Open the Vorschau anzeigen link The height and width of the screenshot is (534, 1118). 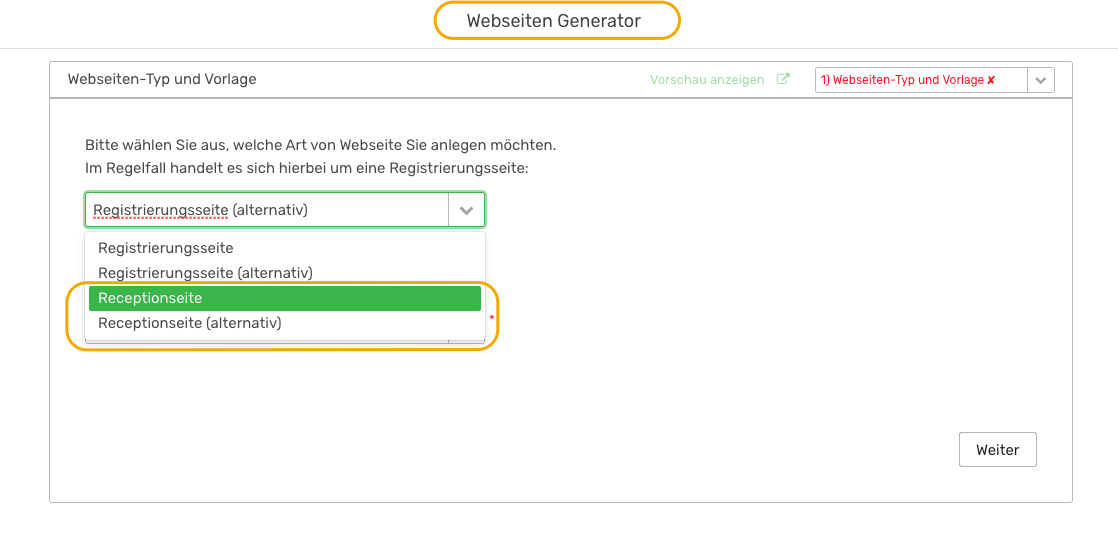(x=707, y=80)
